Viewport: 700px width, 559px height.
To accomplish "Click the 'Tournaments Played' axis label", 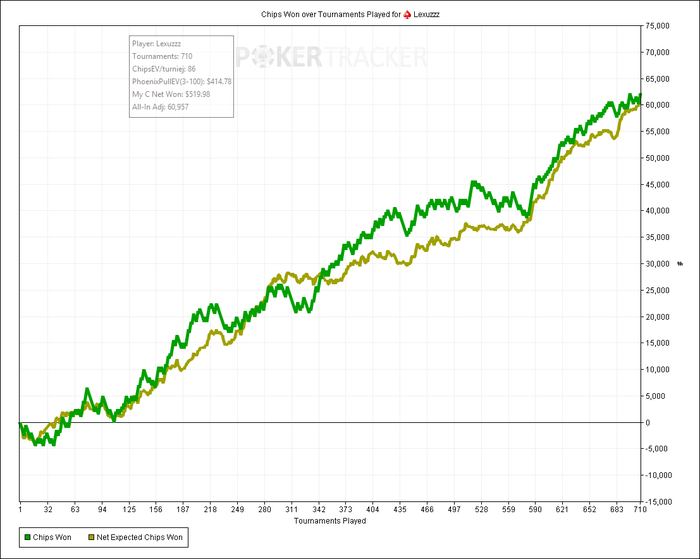I will 330,521.
